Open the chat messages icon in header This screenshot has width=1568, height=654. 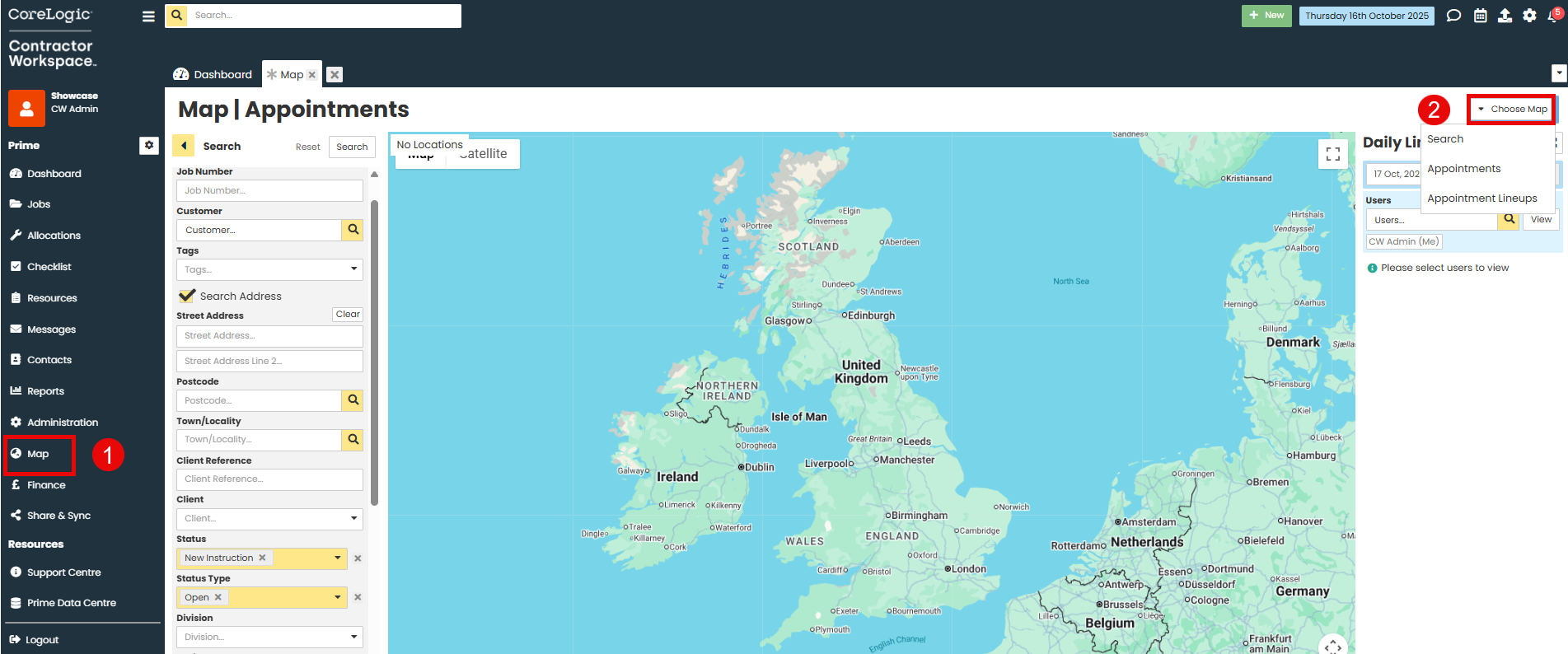click(x=1453, y=16)
